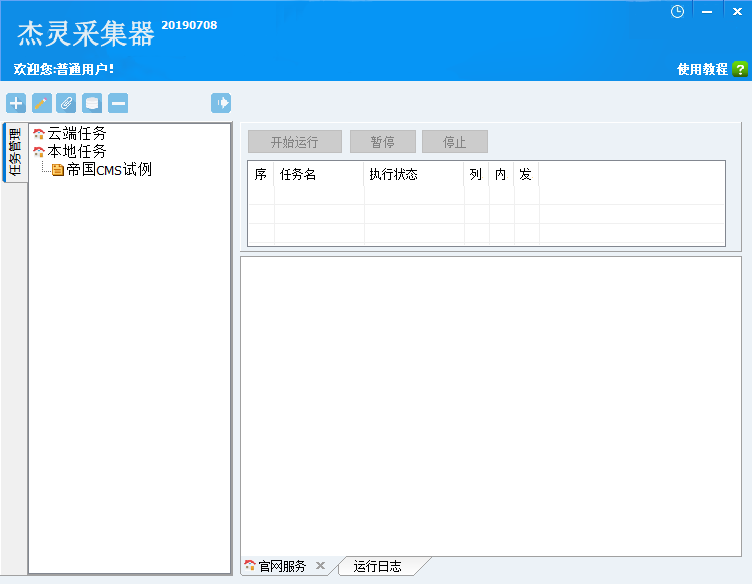The height and width of the screenshot is (584, 752).
Task: Close the 杰灵采集器 window
Action: click(738, 12)
